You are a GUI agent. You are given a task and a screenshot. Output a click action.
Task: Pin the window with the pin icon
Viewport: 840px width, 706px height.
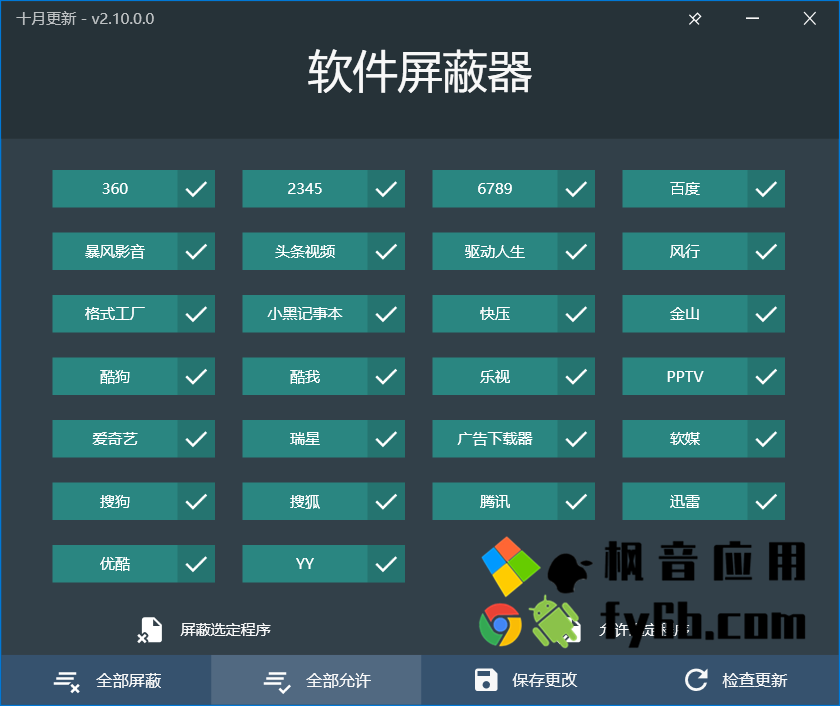695,19
